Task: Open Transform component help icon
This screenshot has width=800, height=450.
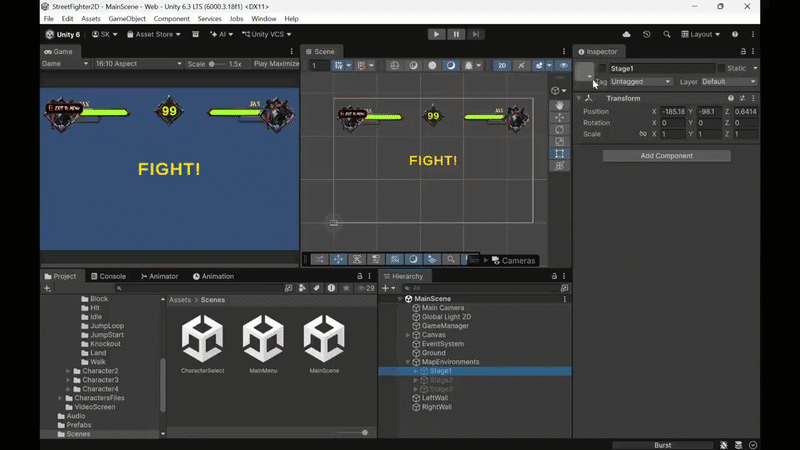Action: pos(731,98)
